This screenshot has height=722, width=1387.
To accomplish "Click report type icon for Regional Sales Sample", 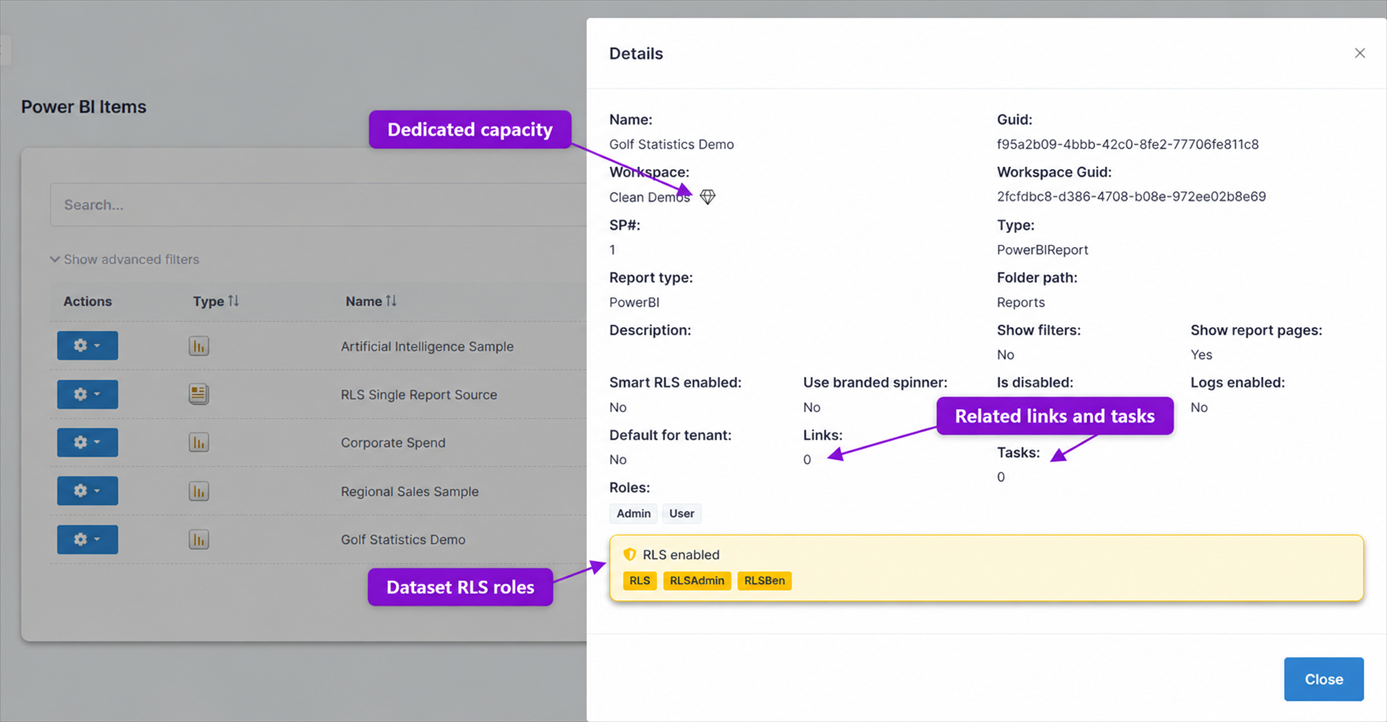I will click(x=199, y=491).
